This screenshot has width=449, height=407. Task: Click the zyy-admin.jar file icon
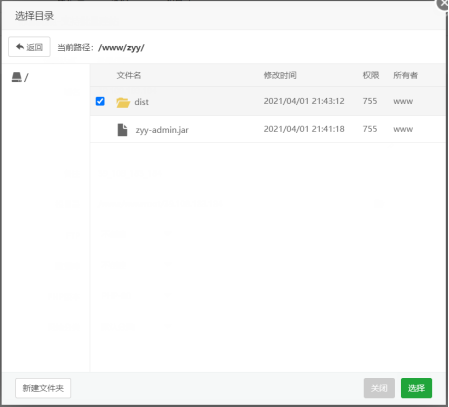click(122, 130)
